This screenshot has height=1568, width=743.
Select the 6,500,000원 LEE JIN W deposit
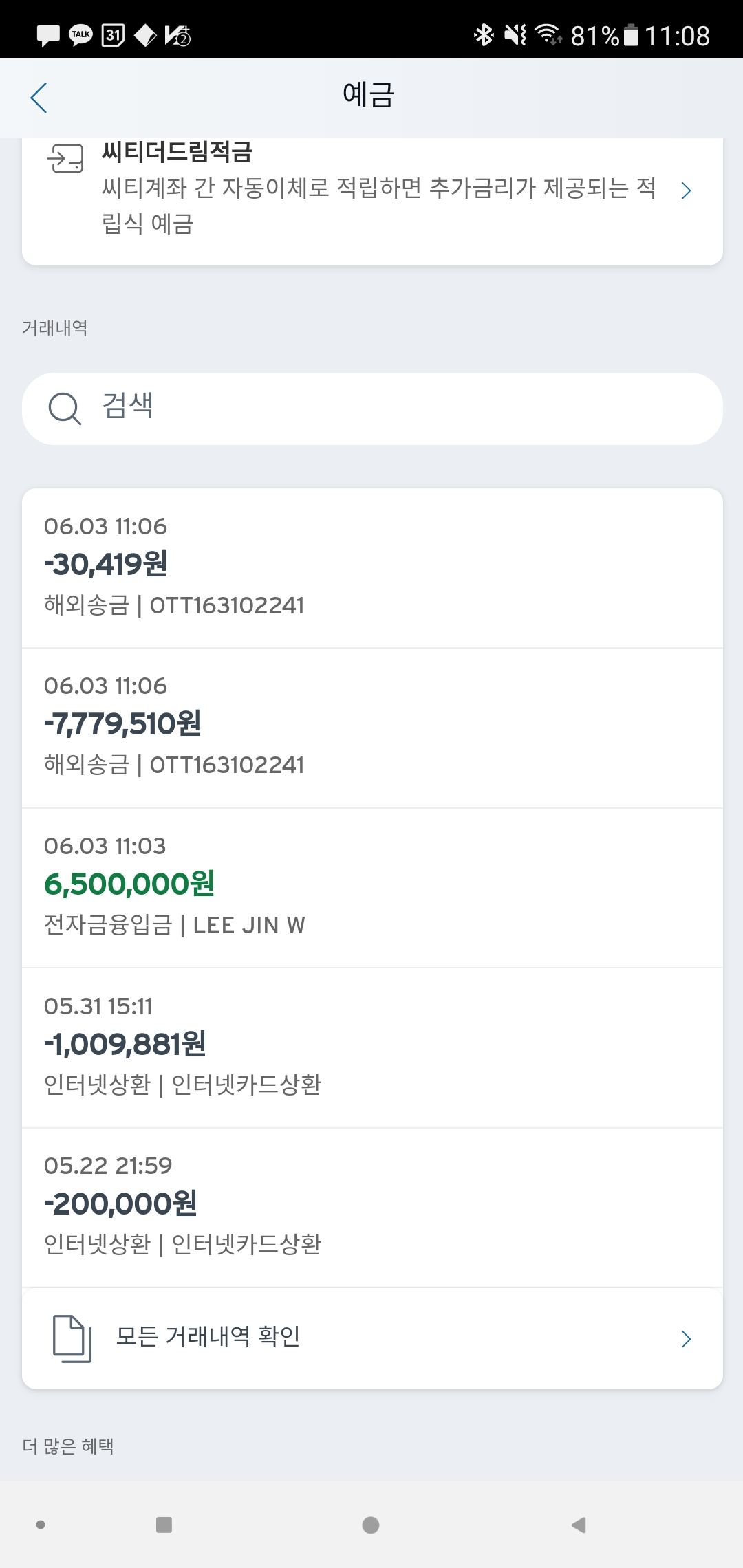tap(371, 887)
